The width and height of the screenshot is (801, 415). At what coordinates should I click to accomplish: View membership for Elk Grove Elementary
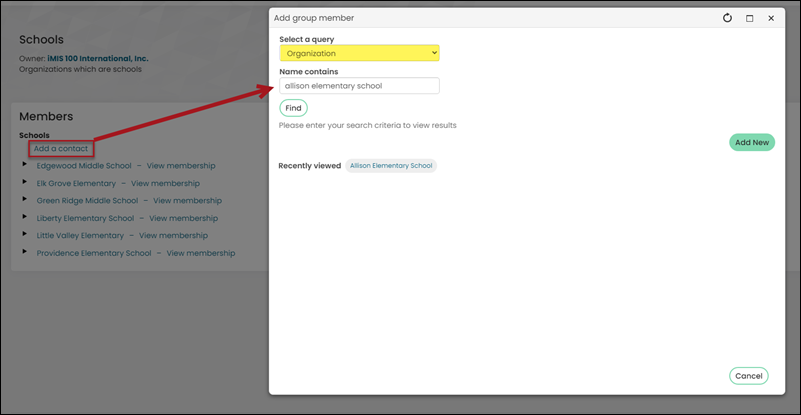[166, 183]
